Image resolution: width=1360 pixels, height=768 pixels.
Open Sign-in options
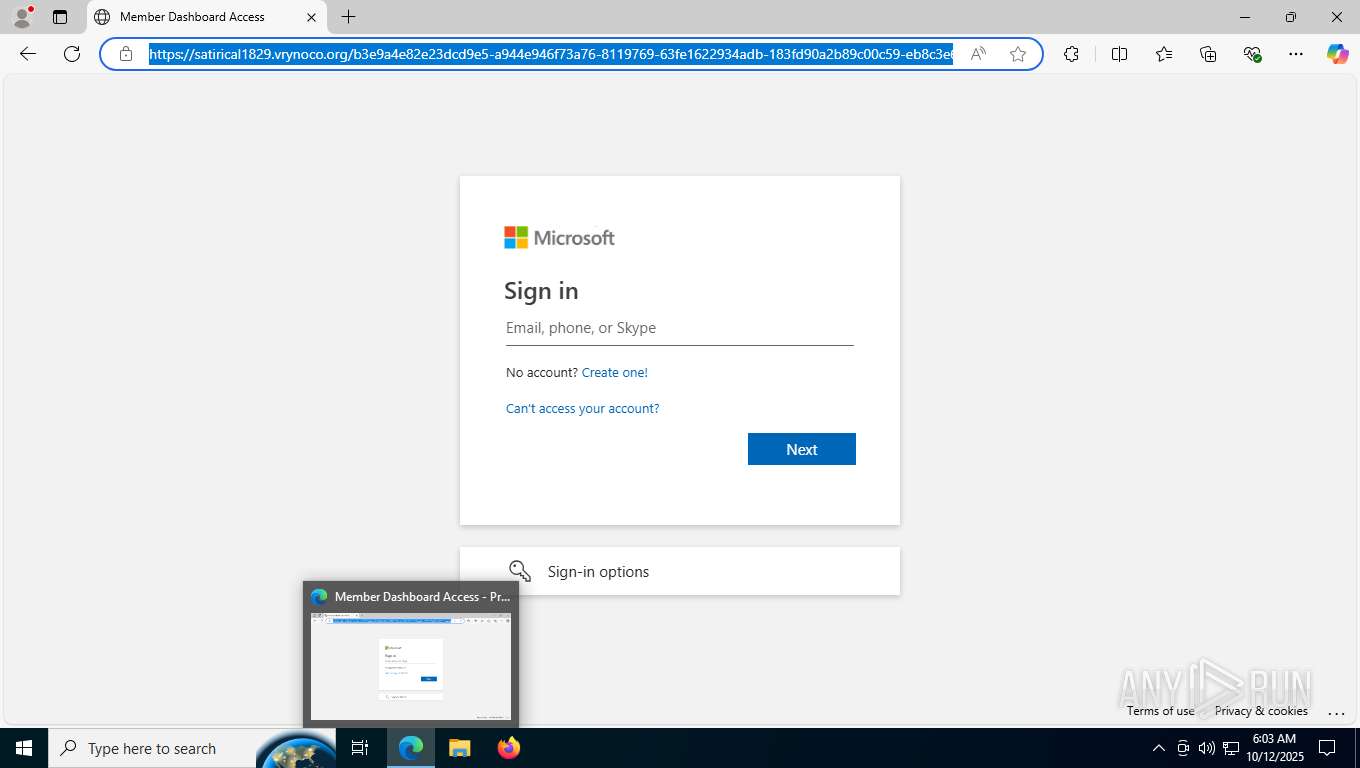680,571
